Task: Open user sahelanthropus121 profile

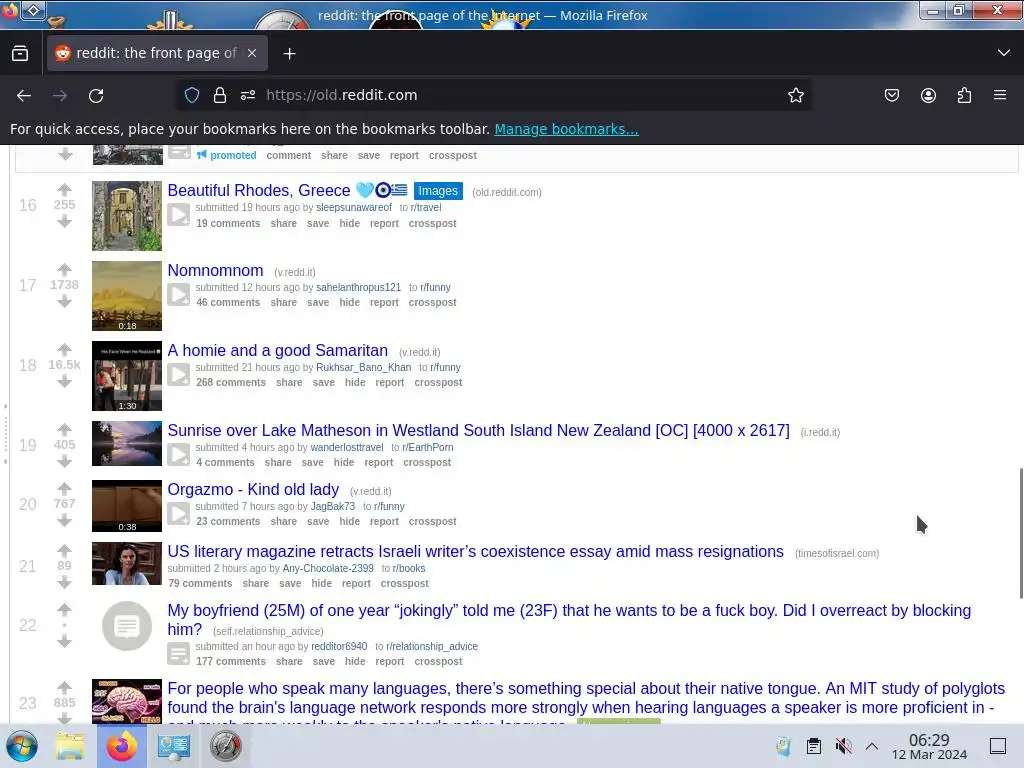Action: point(359,287)
